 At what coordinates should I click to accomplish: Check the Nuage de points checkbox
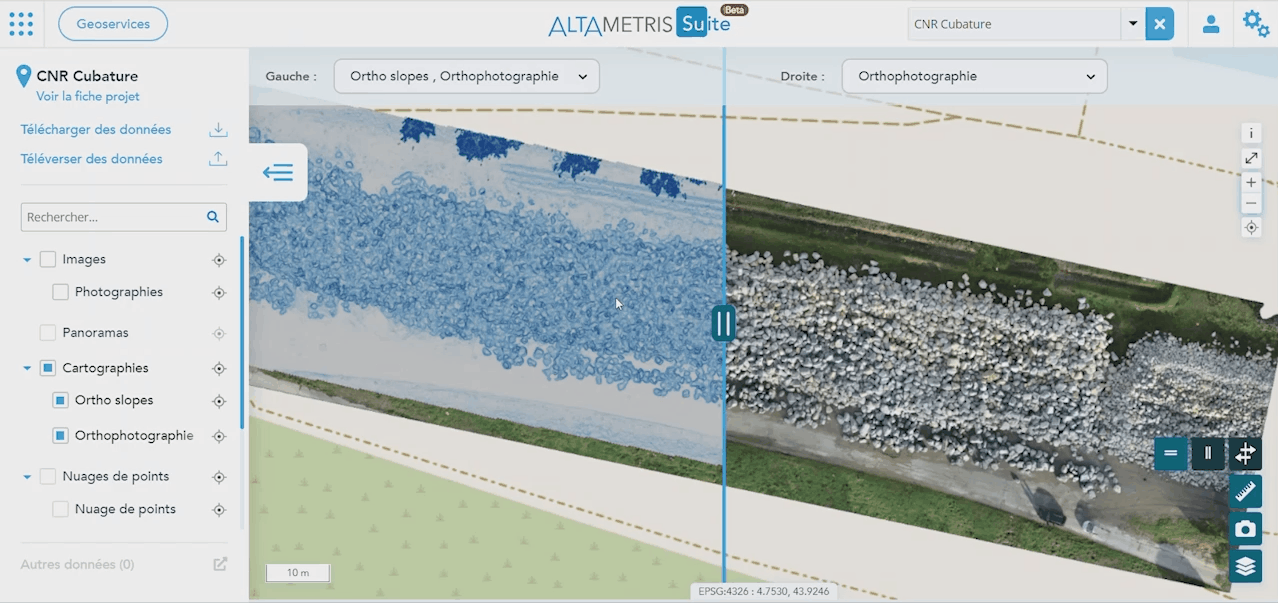tap(60, 509)
